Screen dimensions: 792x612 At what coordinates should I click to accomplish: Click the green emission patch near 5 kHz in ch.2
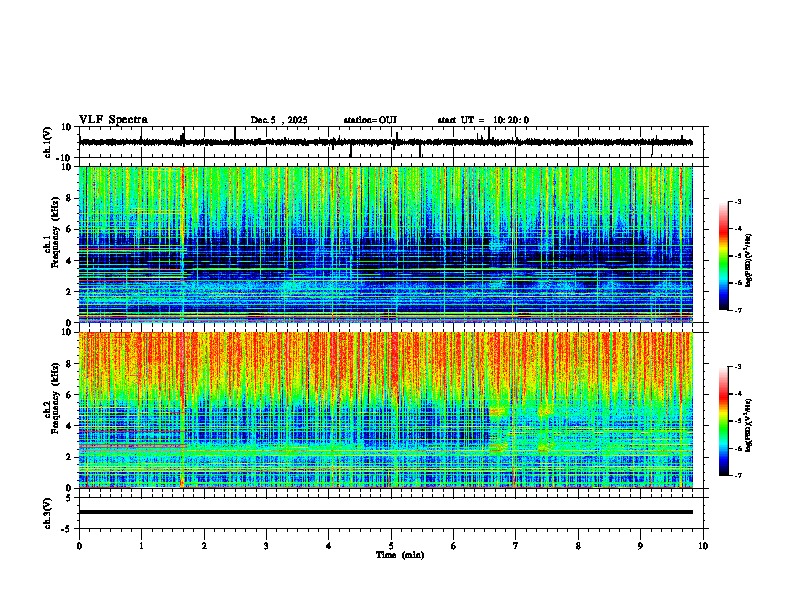point(498,412)
